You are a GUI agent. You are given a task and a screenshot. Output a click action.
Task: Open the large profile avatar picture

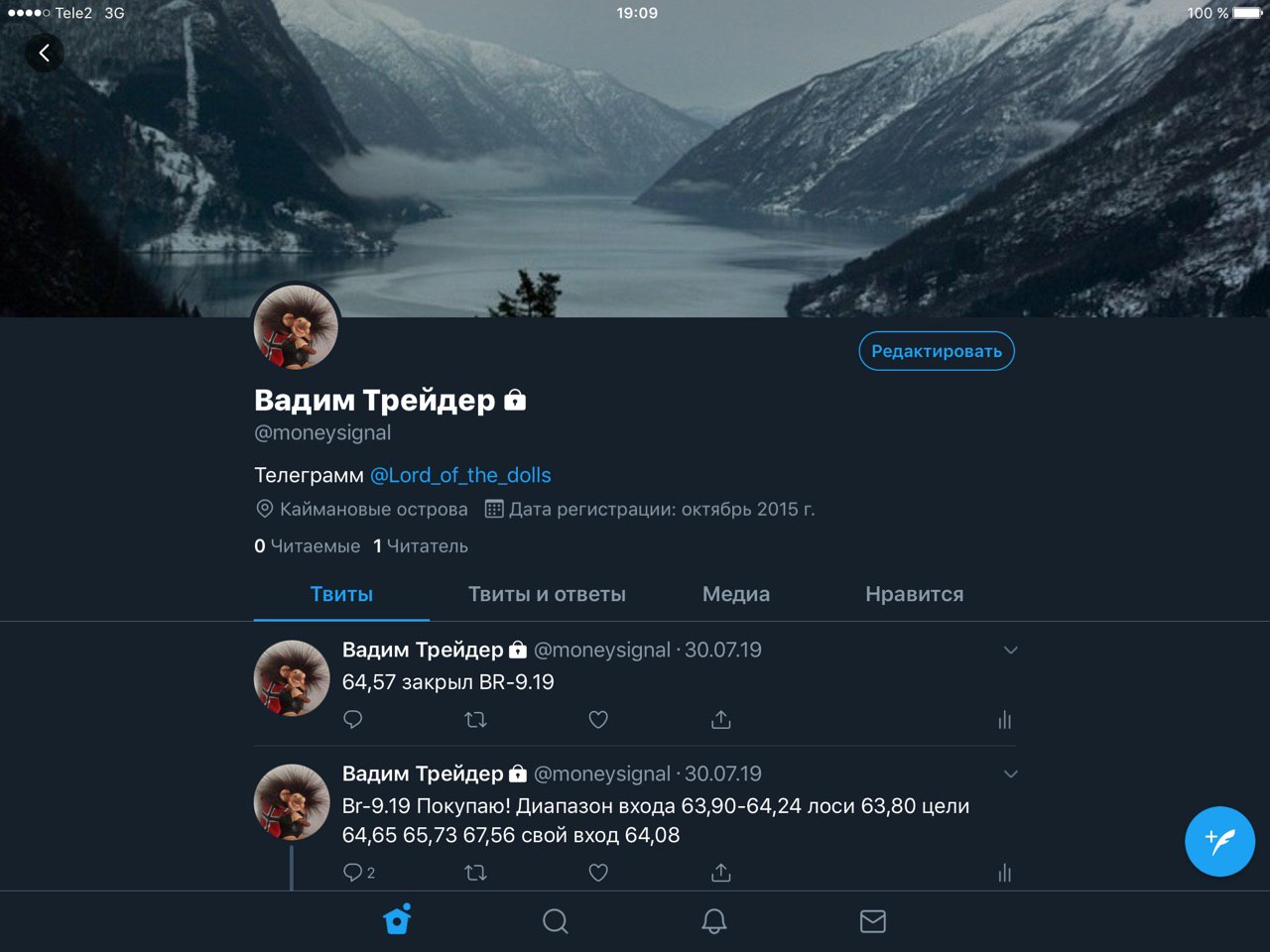[x=296, y=327]
